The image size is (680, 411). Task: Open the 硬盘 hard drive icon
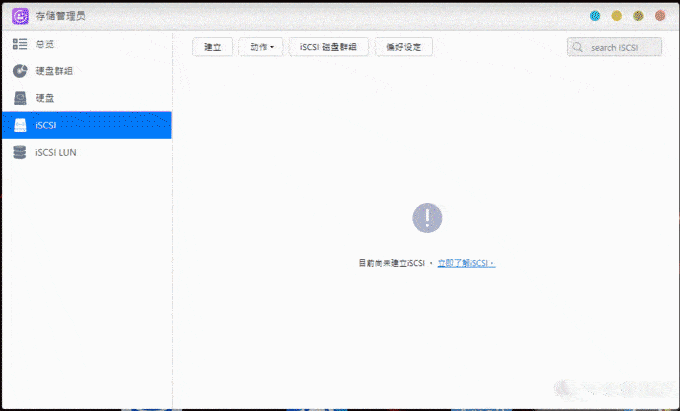pyautogui.click(x=20, y=98)
